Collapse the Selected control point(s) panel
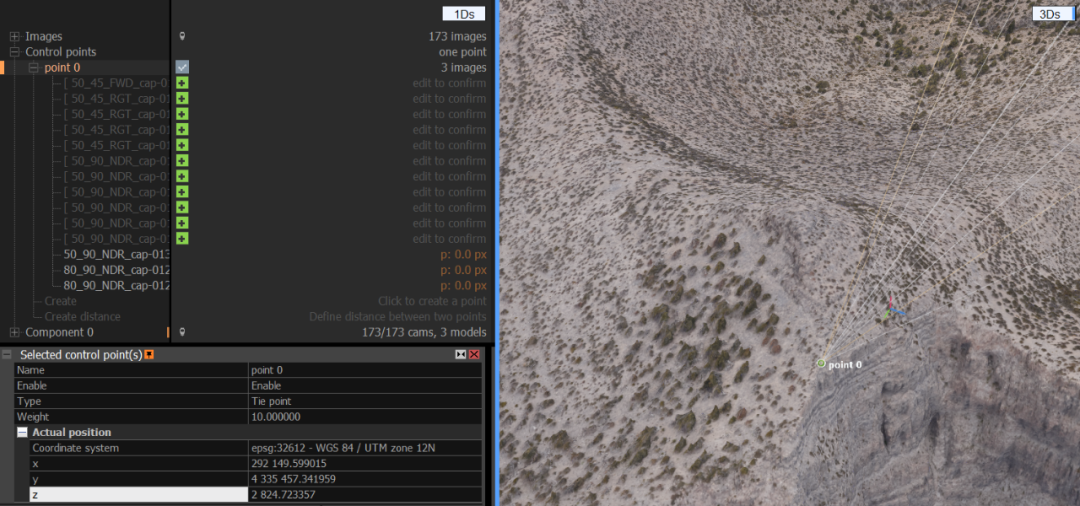The image size is (1080, 506). click(7, 355)
